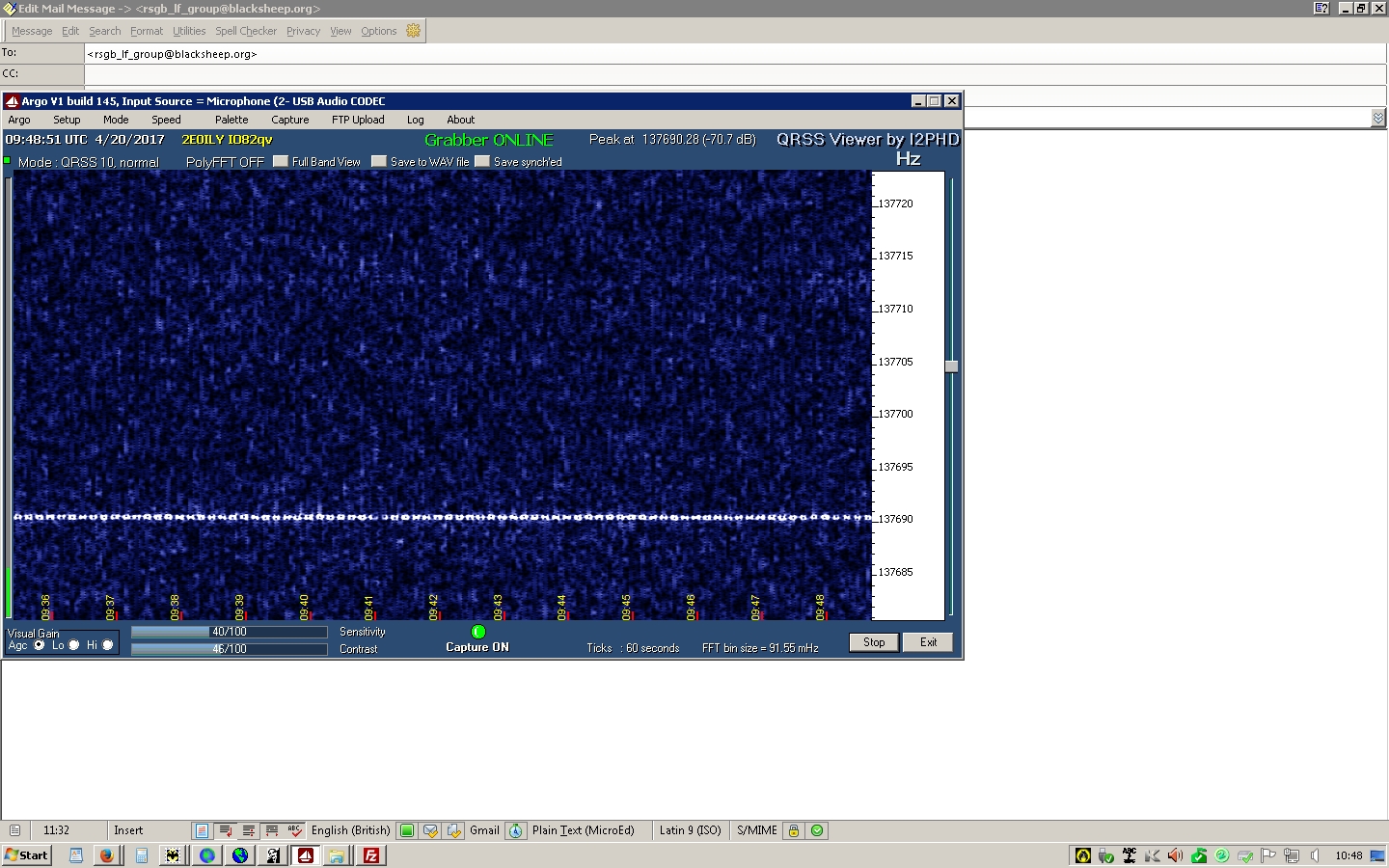Click the red speaker volume tray icon
Screen dimensions: 1389x868
[x=1175, y=855]
